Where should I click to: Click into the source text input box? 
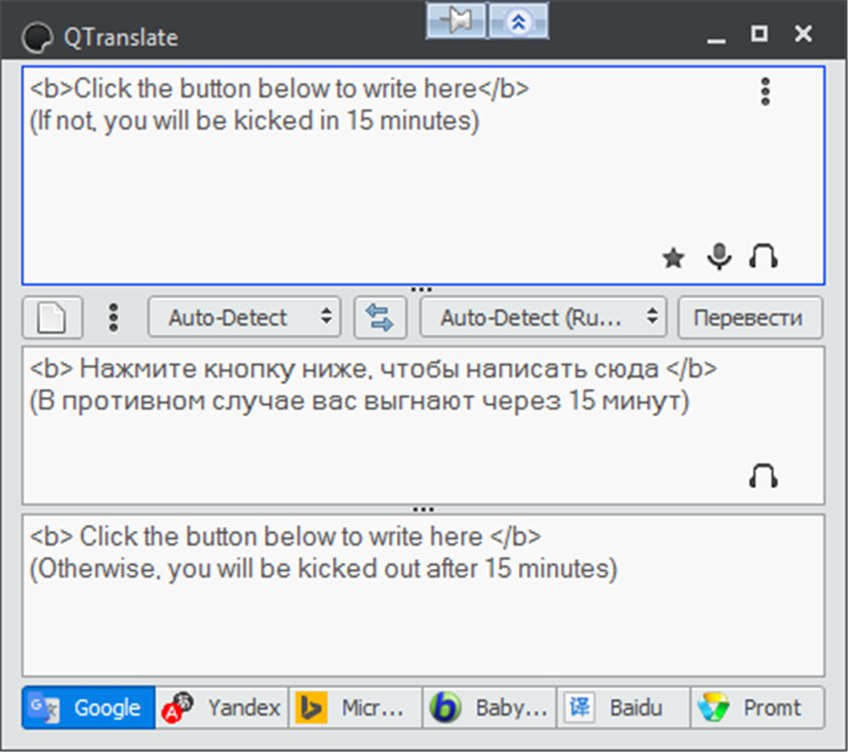pos(423,175)
